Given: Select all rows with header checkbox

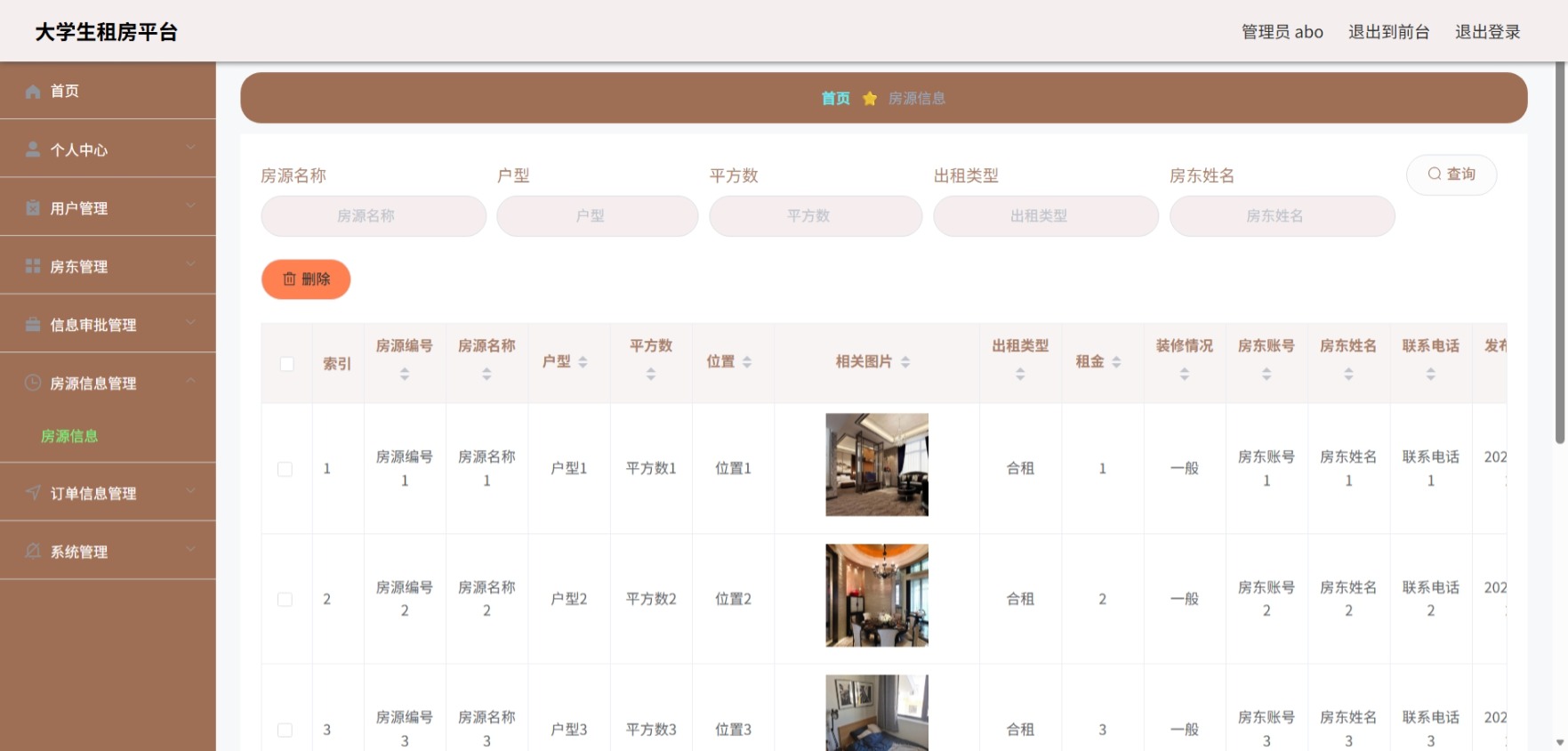Looking at the screenshot, I should pos(286,363).
